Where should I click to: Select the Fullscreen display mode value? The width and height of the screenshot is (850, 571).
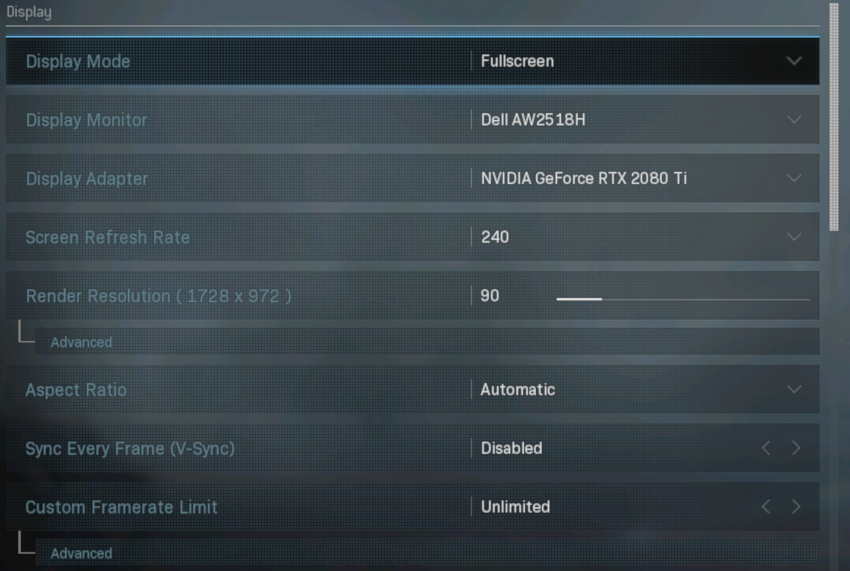(517, 61)
